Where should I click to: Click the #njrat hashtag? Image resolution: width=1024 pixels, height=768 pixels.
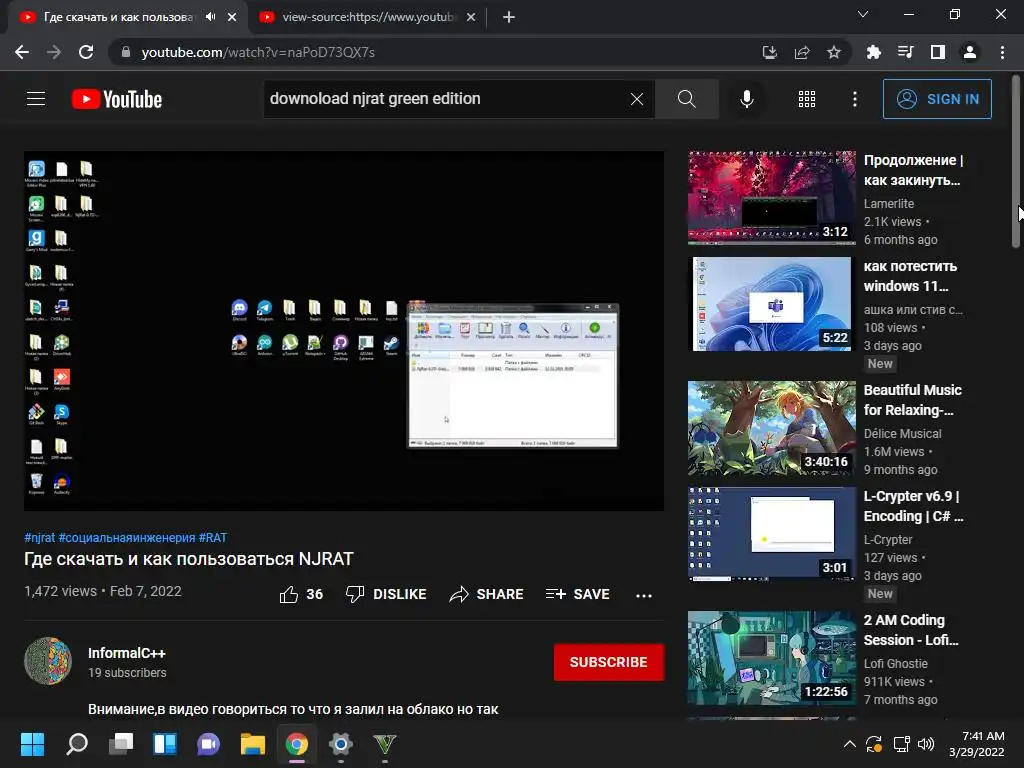click(x=40, y=537)
